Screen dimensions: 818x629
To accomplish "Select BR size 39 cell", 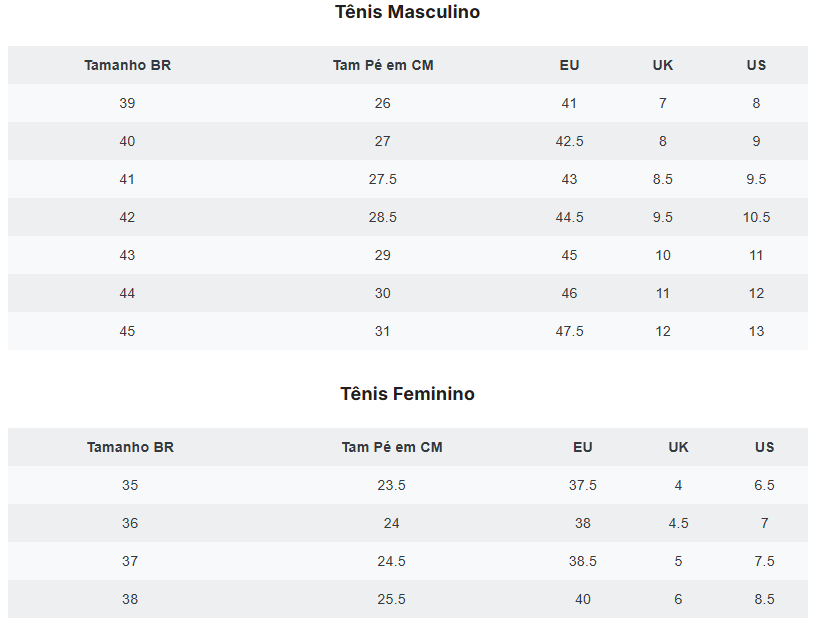I will point(127,103).
